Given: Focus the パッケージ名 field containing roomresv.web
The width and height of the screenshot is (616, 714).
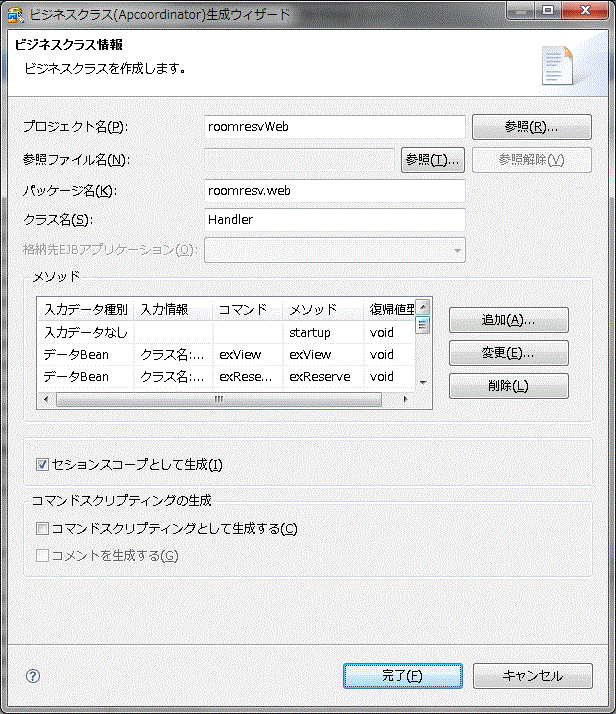Looking at the screenshot, I should click(x=335, y=191).
